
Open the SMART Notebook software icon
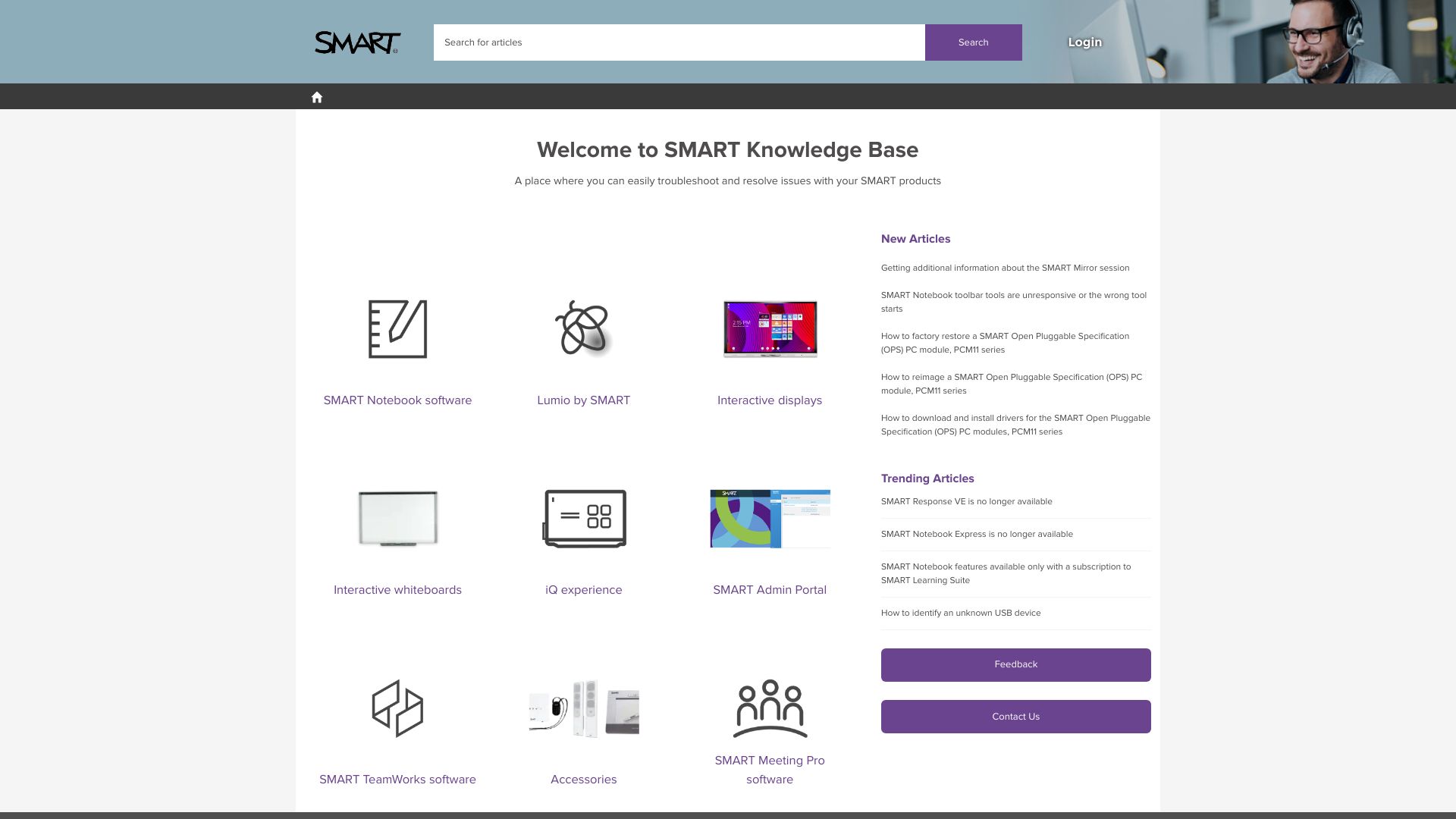click(397, 329)
